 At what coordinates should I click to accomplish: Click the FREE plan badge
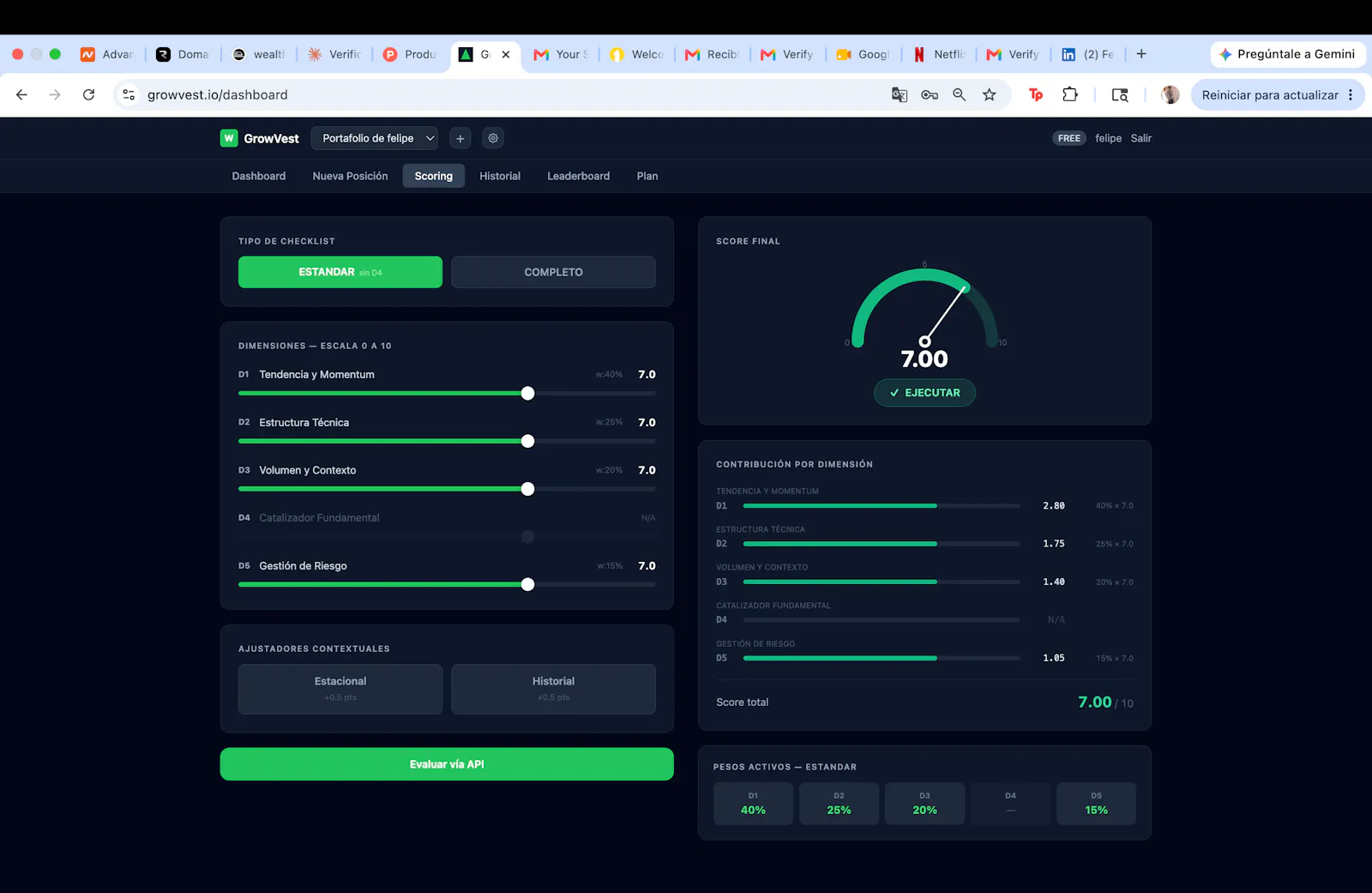pyautogui.click(x=1069, y=138)
